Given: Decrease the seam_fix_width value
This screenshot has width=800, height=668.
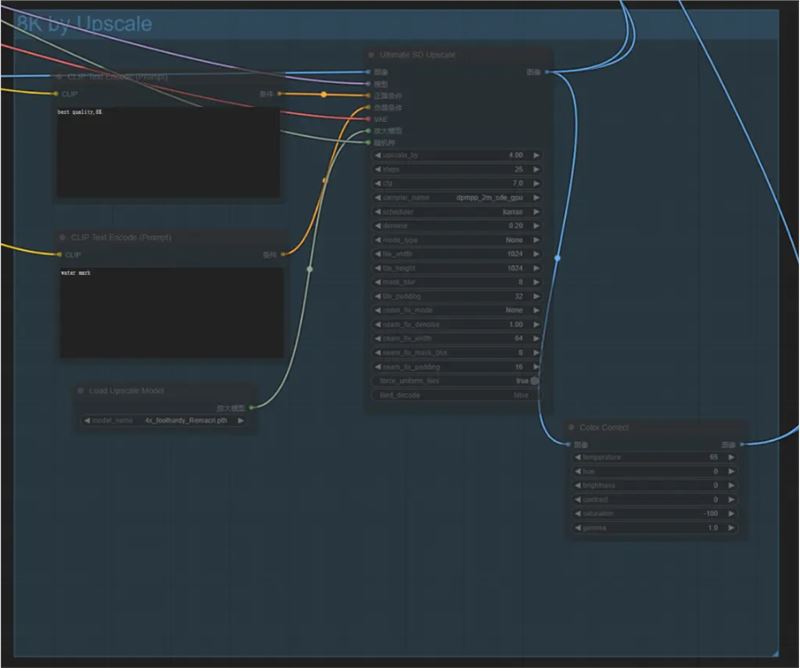Looking at the screenshot, I should click(x=378, y=338).
